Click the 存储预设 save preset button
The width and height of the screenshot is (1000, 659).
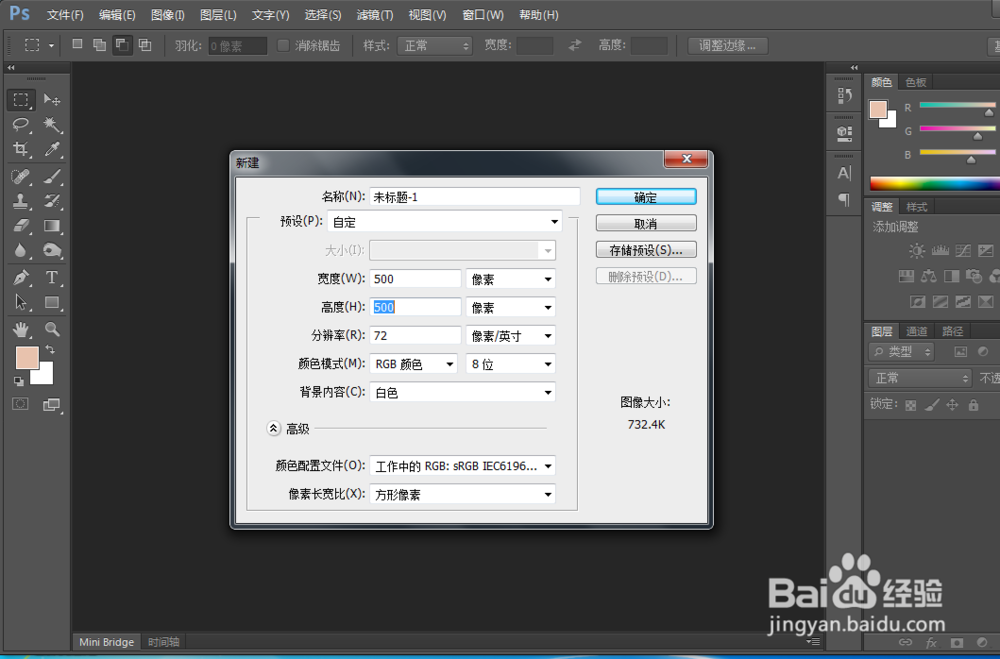point(645,249)
